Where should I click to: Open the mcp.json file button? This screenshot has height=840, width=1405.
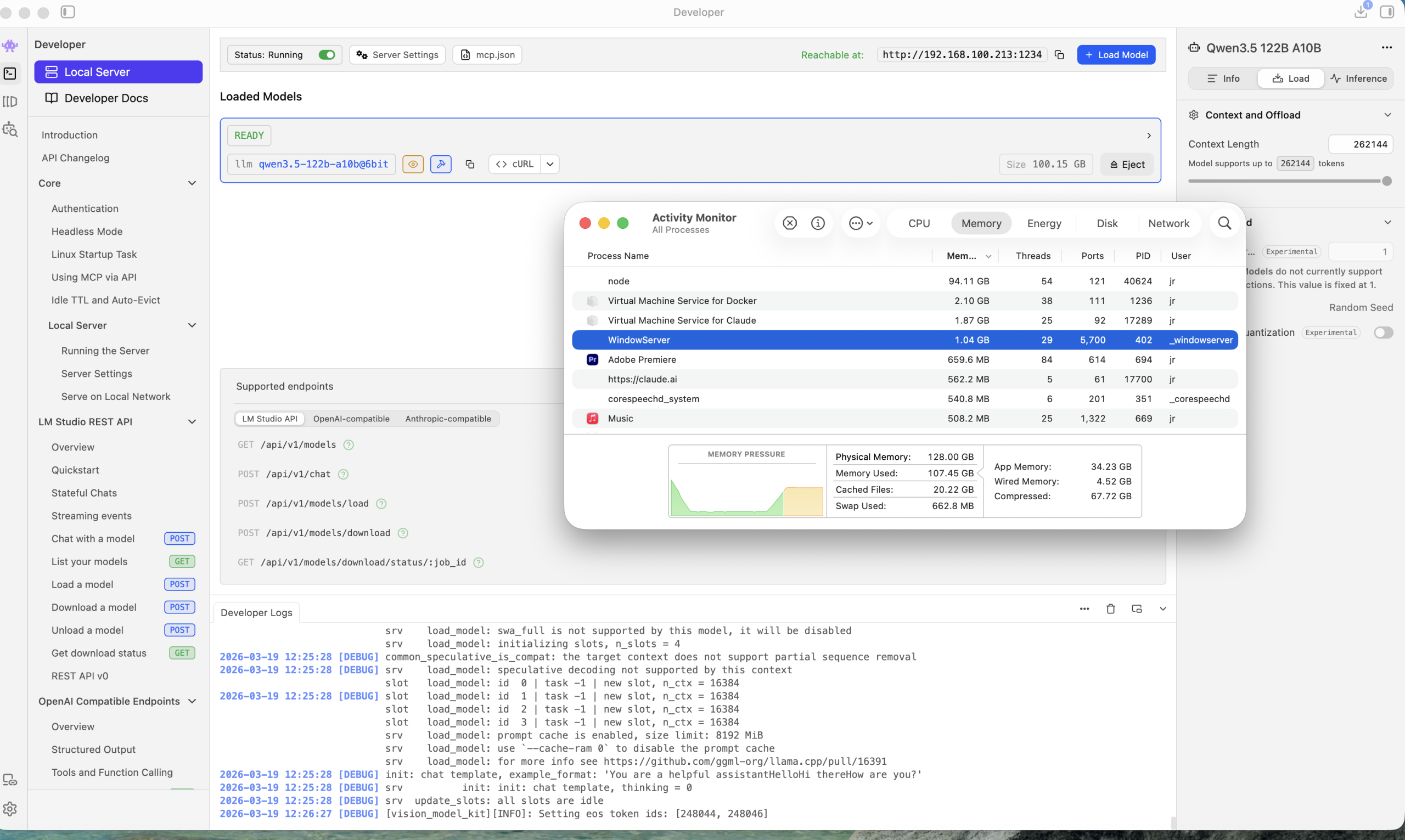(487, 55)
